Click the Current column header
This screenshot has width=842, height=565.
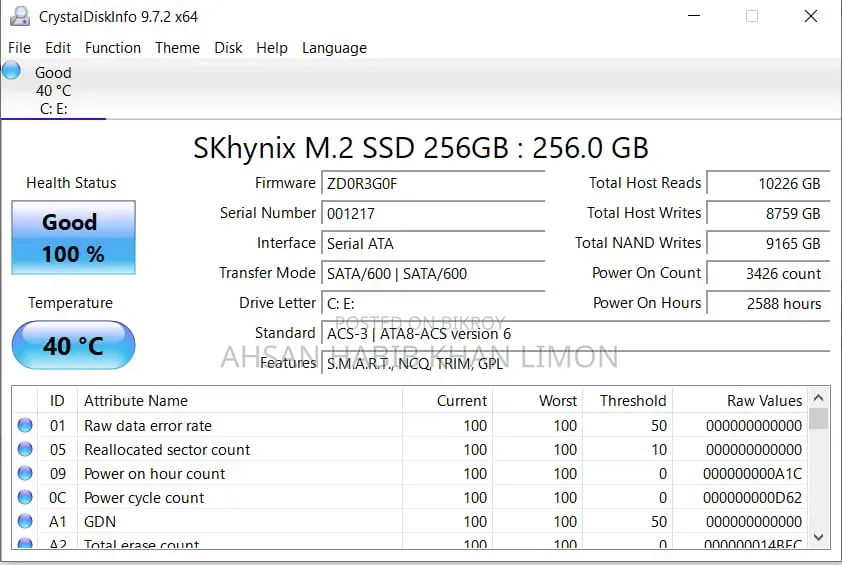pos(447,401)
